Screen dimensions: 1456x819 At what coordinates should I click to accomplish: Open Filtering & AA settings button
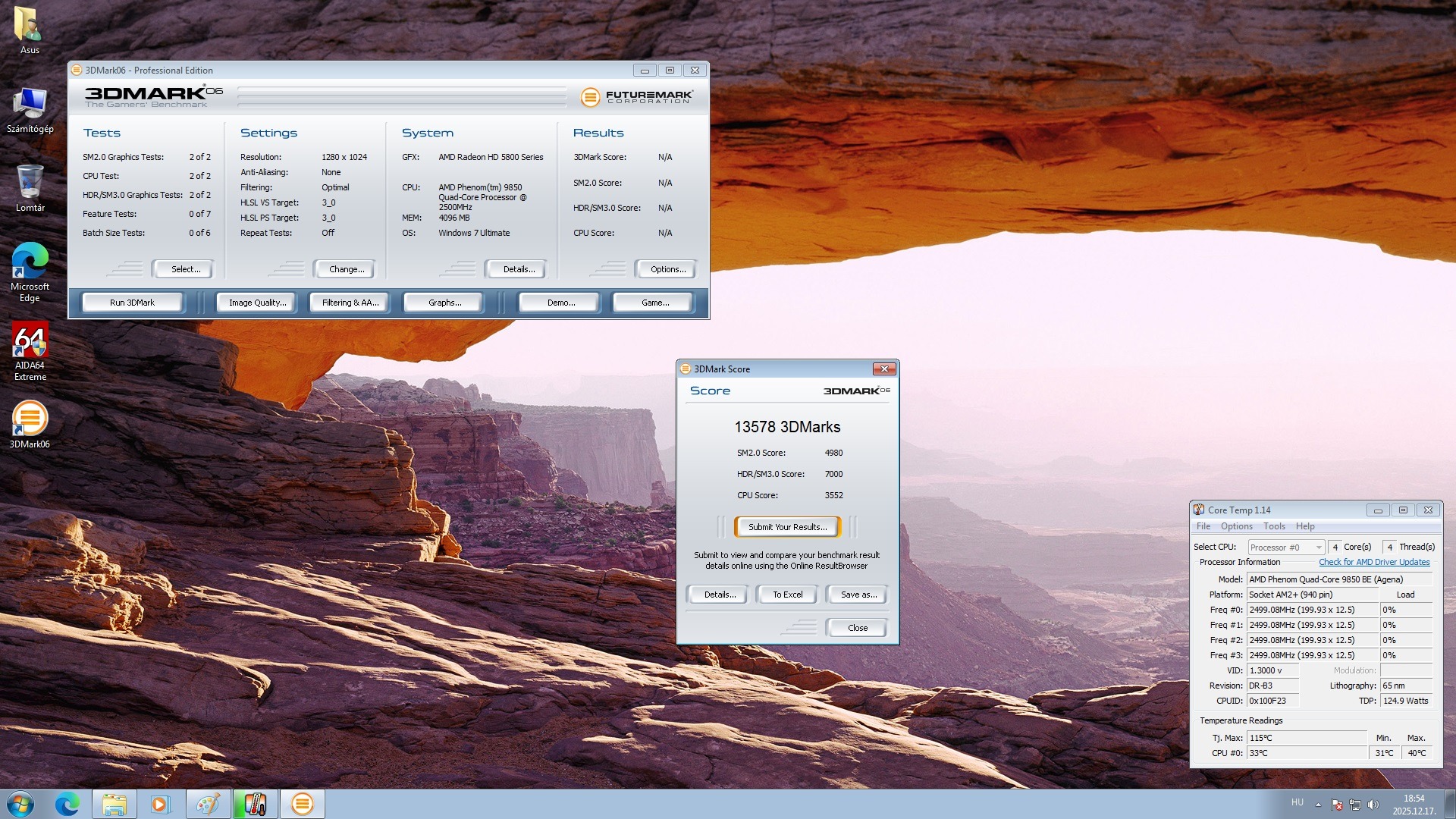350,303
